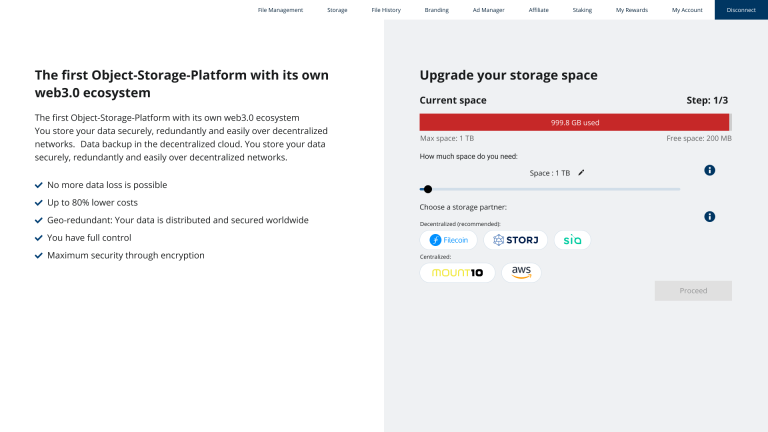Open File History page
Viewport: 768px width, 432px height.
coord(386,10)
